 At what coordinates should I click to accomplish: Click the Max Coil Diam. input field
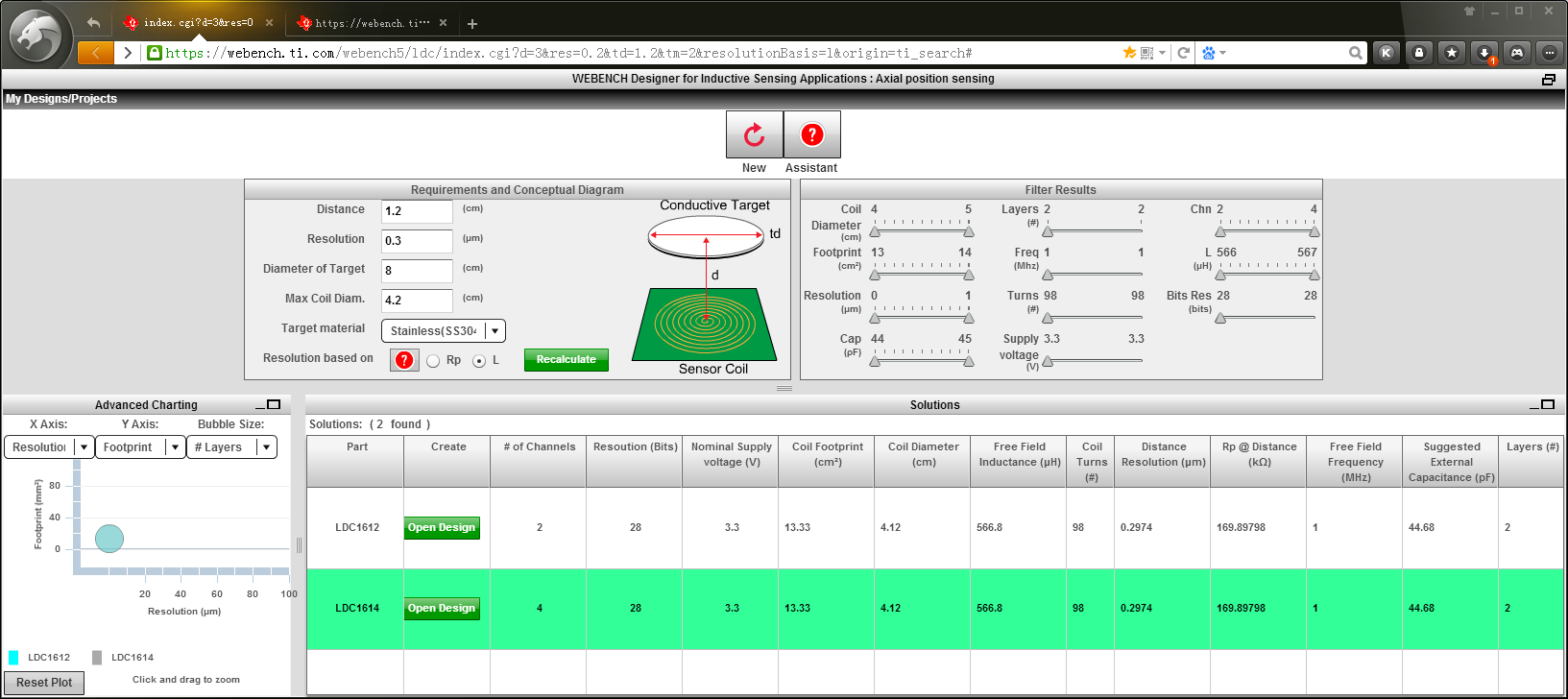[x=417, y=301]
